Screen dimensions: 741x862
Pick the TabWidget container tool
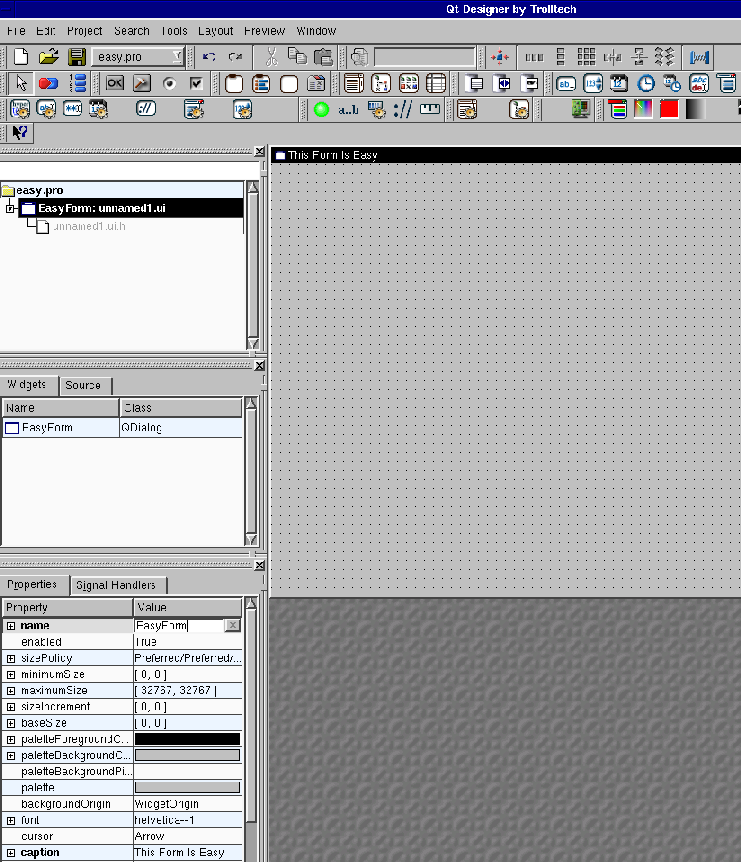click(x=316, y=84)
